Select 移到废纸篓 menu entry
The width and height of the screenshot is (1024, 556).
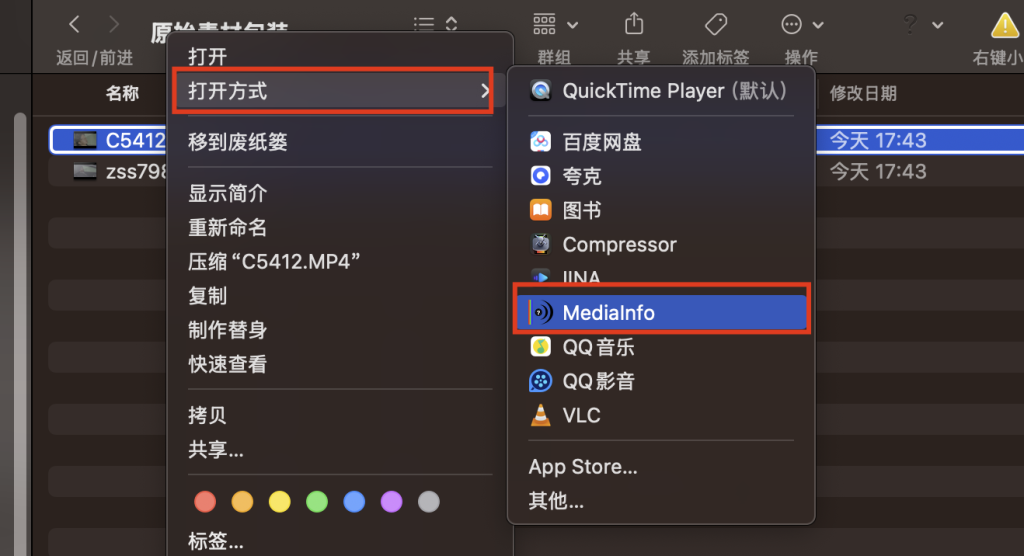238,142
